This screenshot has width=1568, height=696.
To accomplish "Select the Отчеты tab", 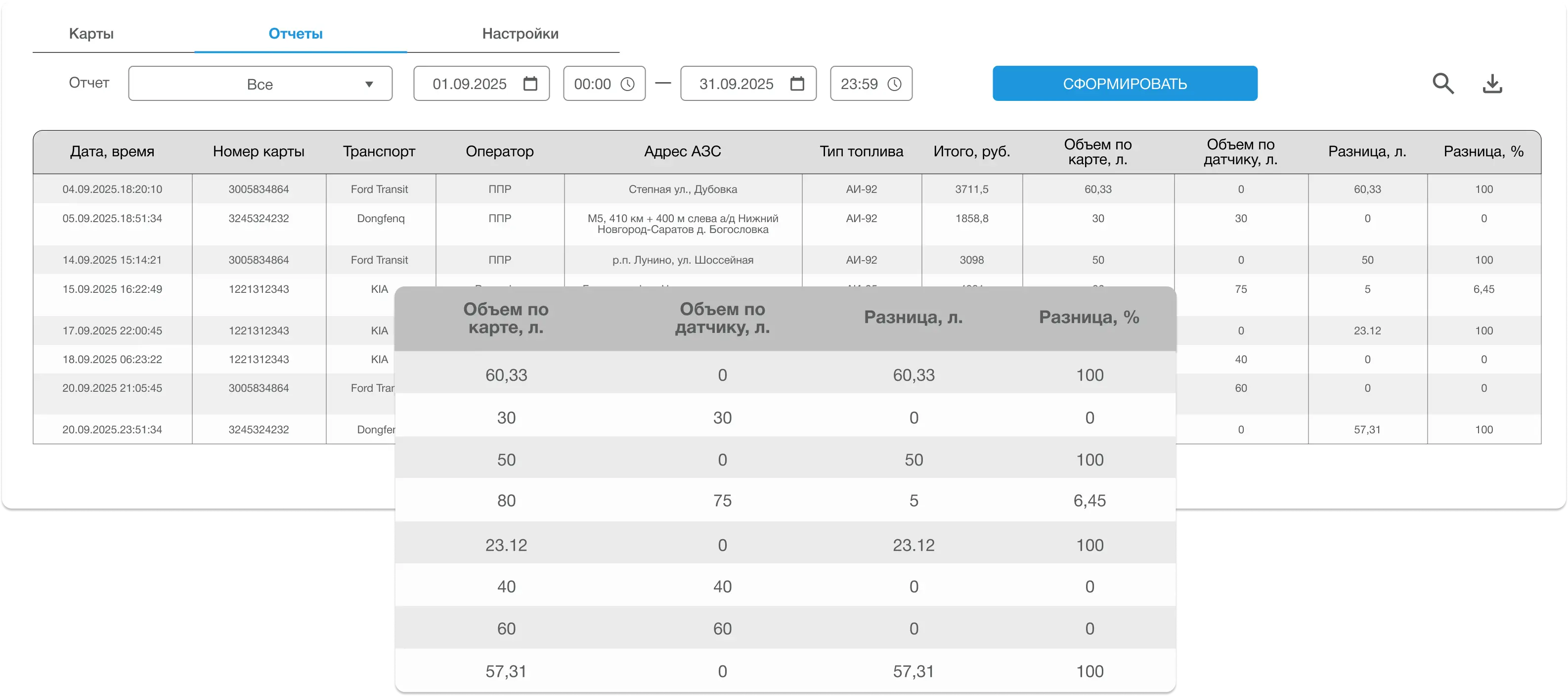I will tap(296, 34).
